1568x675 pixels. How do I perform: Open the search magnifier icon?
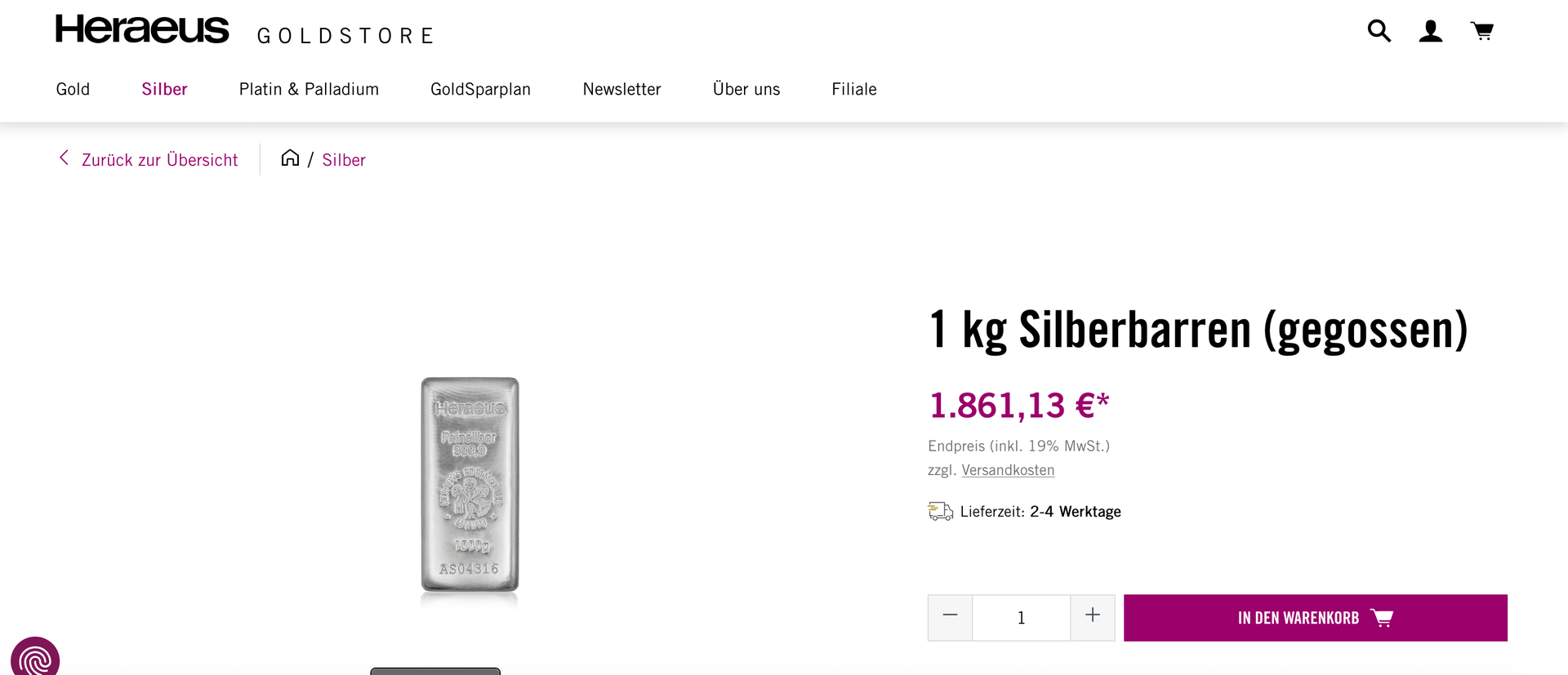(x=1379, y=31)
